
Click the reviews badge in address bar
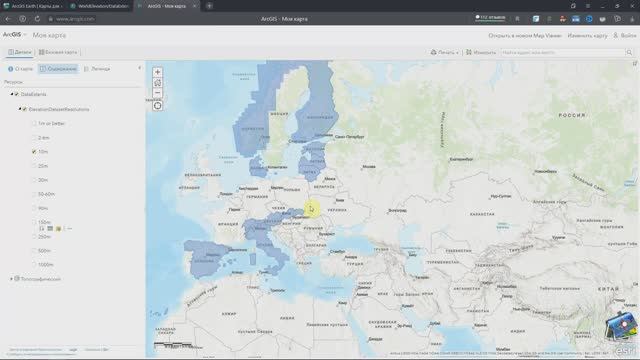click(x=490, y=18)
